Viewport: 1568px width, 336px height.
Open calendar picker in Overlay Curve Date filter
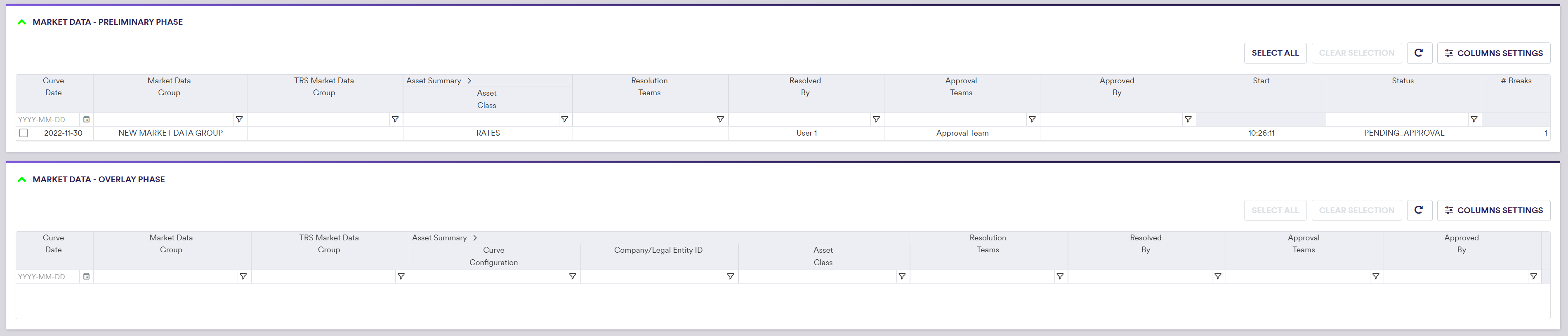pyautogui.click(x=87, y=276)
